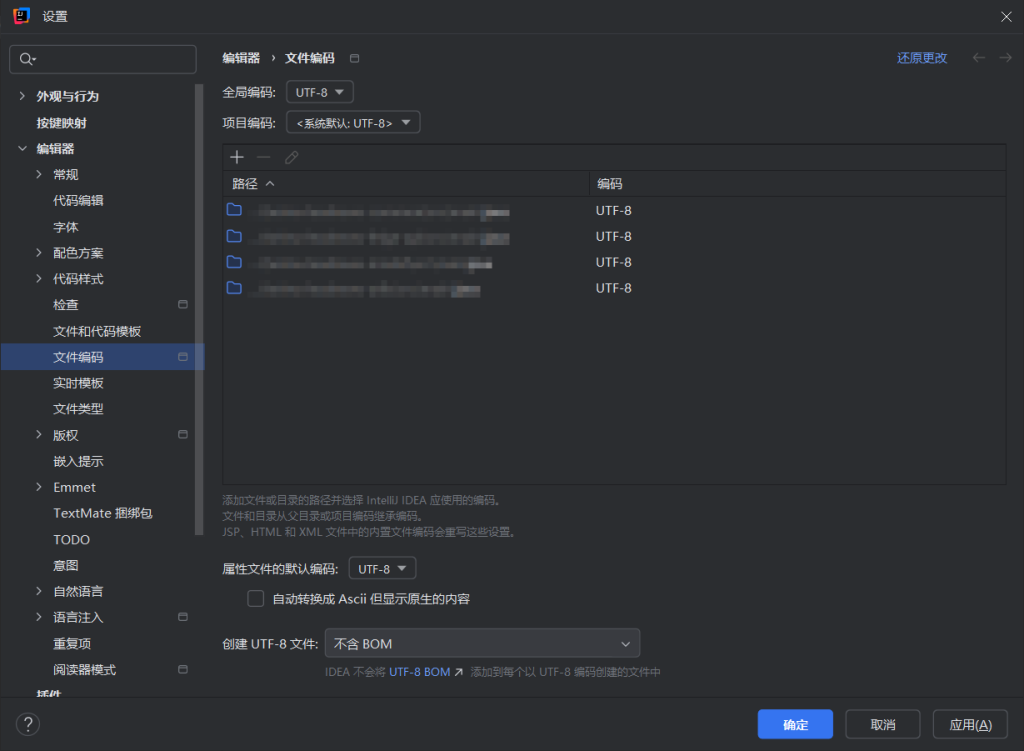This screenshot has width=1024, height=751.
Task: Click the back navigation arrow icon
Action: click(x=979, y=58)
